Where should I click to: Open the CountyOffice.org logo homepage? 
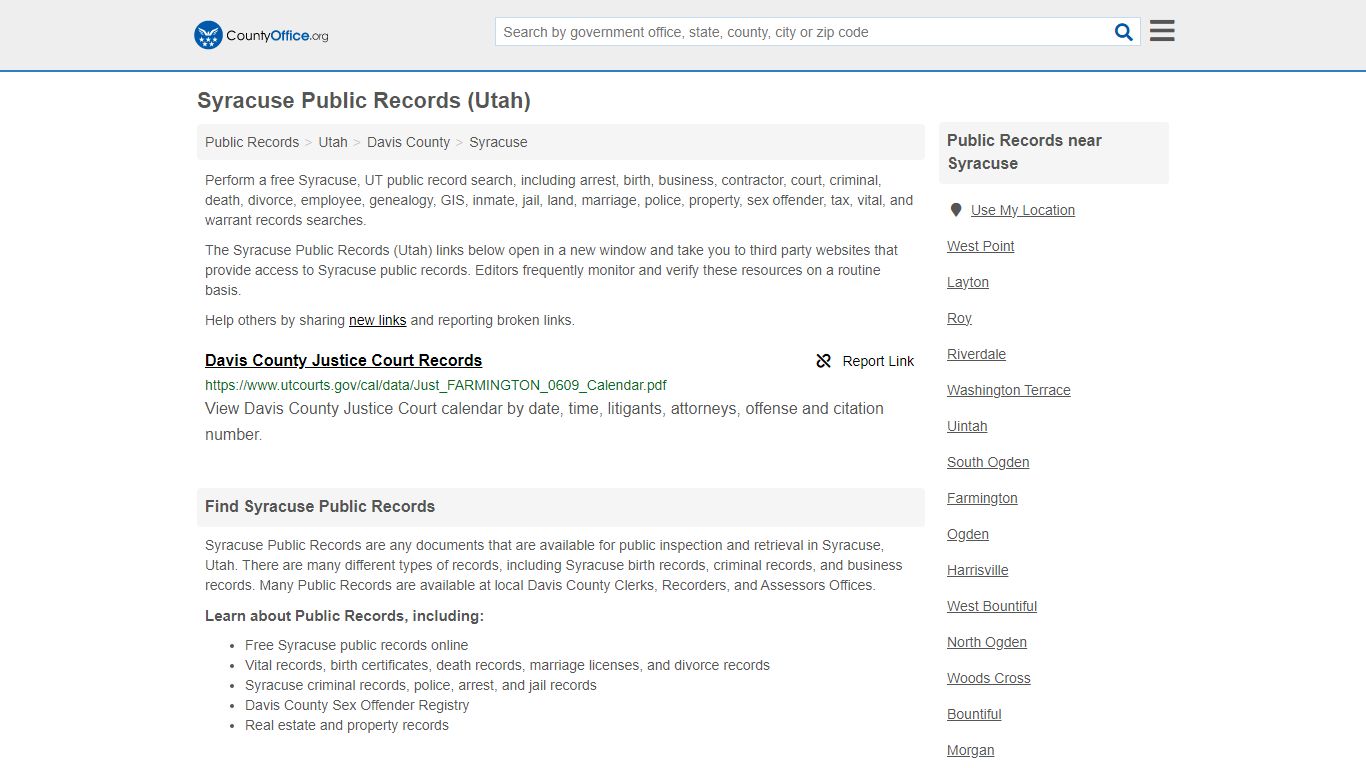[261, 35]
